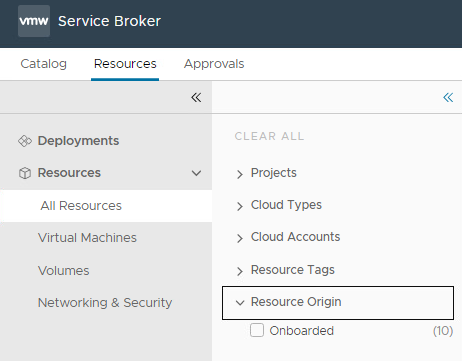462x361 pixels.
Task: Collapse the left navigation pane chevrons
Action: [x=196, y=98]
